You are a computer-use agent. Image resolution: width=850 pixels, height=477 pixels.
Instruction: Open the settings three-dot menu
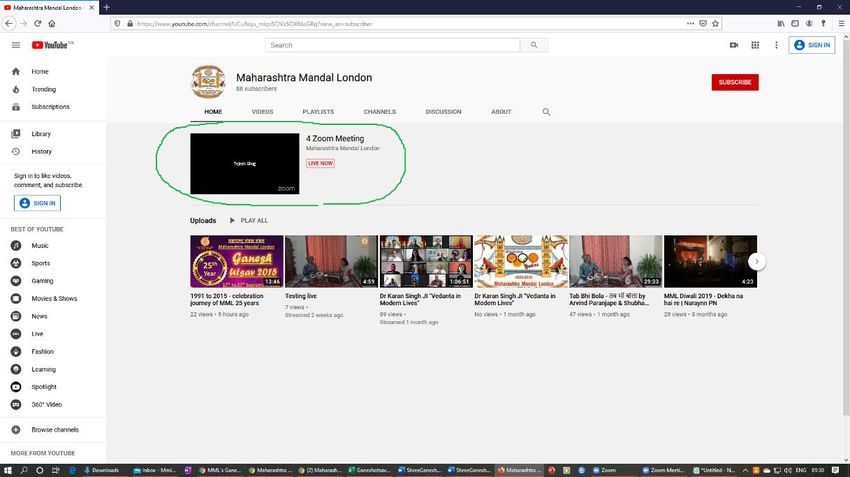(776, 45)
